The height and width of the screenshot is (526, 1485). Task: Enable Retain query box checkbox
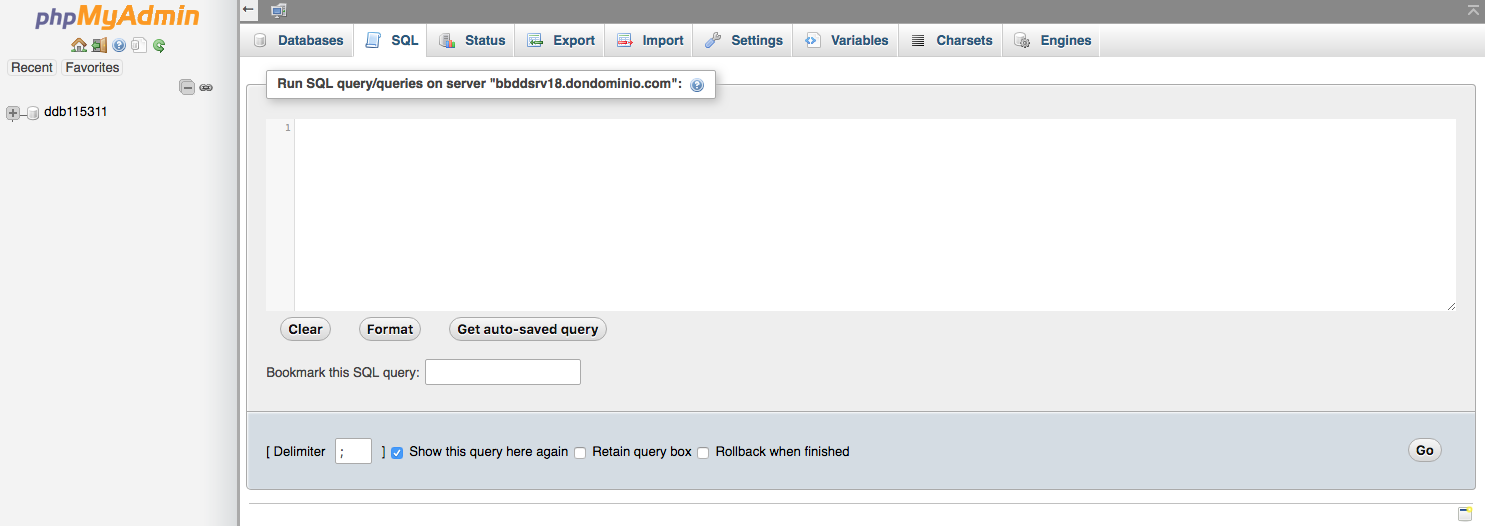click(x=580, y=452)
